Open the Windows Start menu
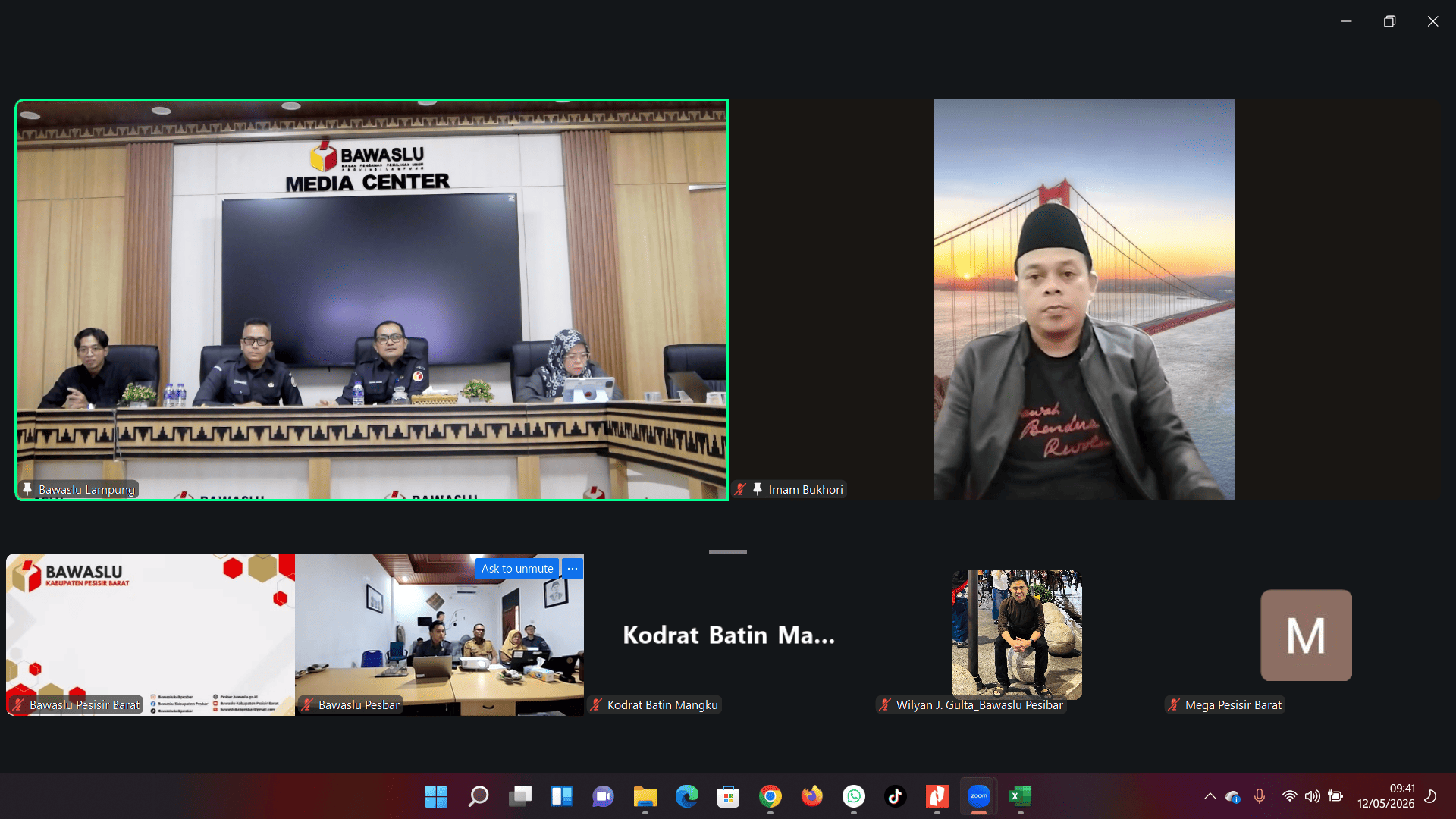The width and height of the screenshot is (1456, 819). [436, 796]
